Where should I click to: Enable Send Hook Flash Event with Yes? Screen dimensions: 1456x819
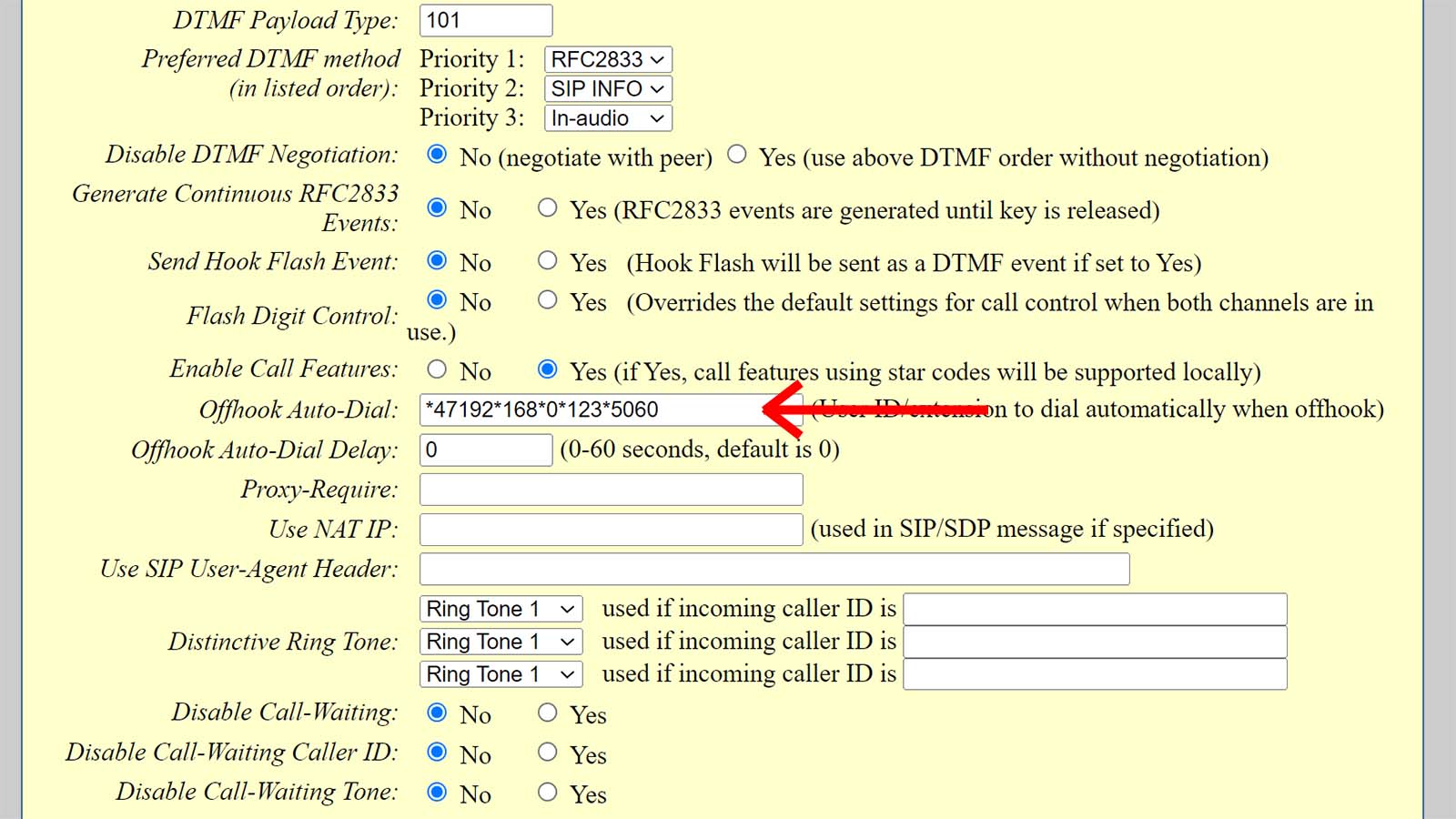[547, 261]
